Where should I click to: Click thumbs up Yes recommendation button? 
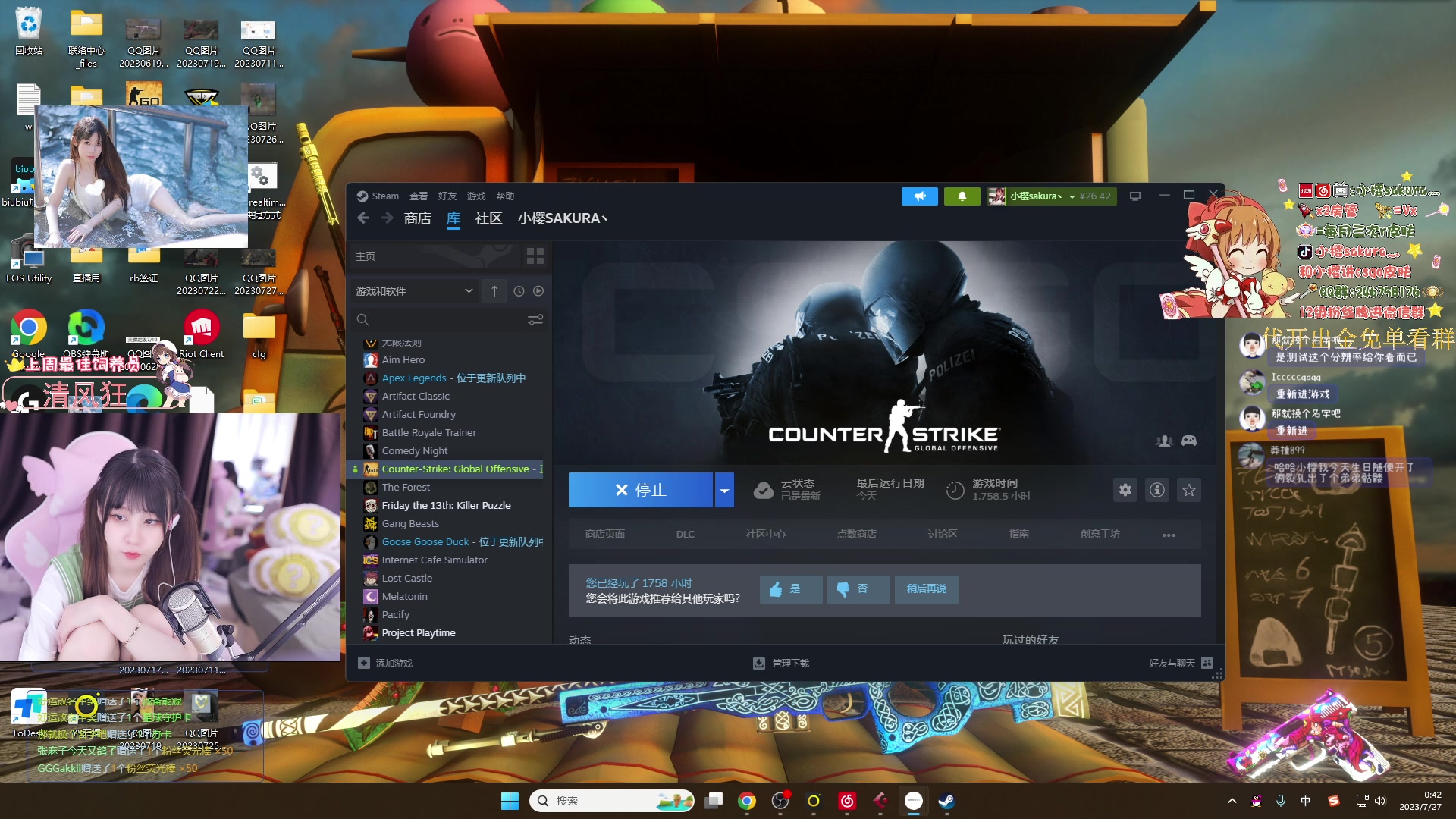click(791, 589)
